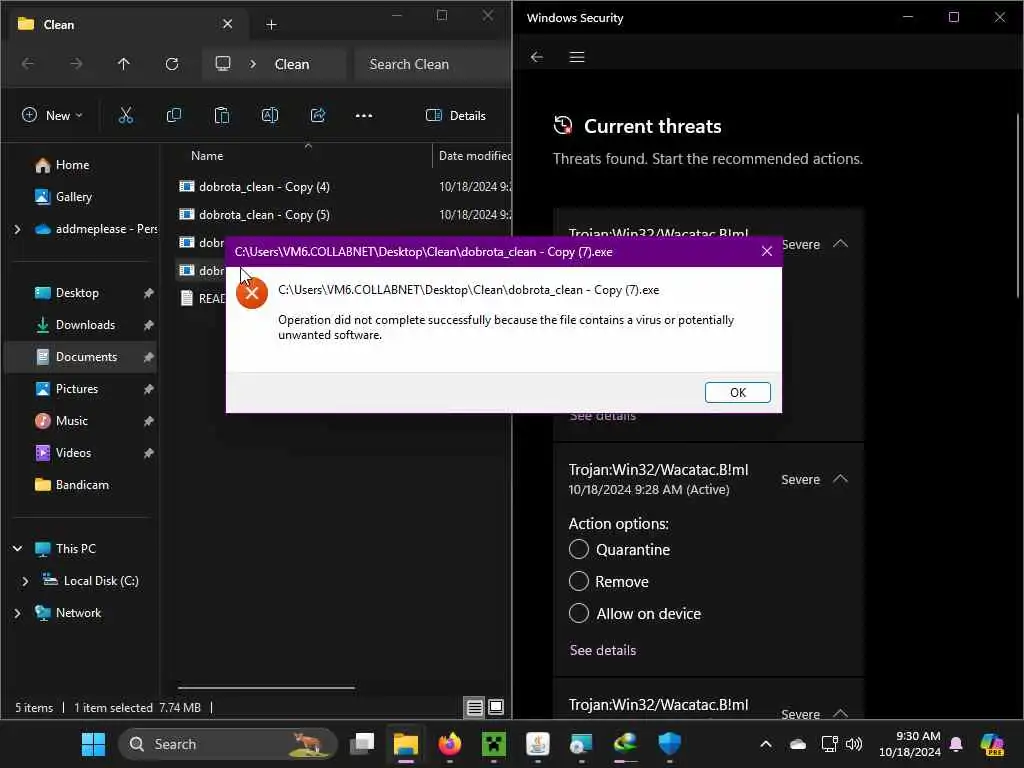Open Music in quick access
The width and height of the screenshot is (1024, 768).
pyautogui.click(x=71, y=421)
